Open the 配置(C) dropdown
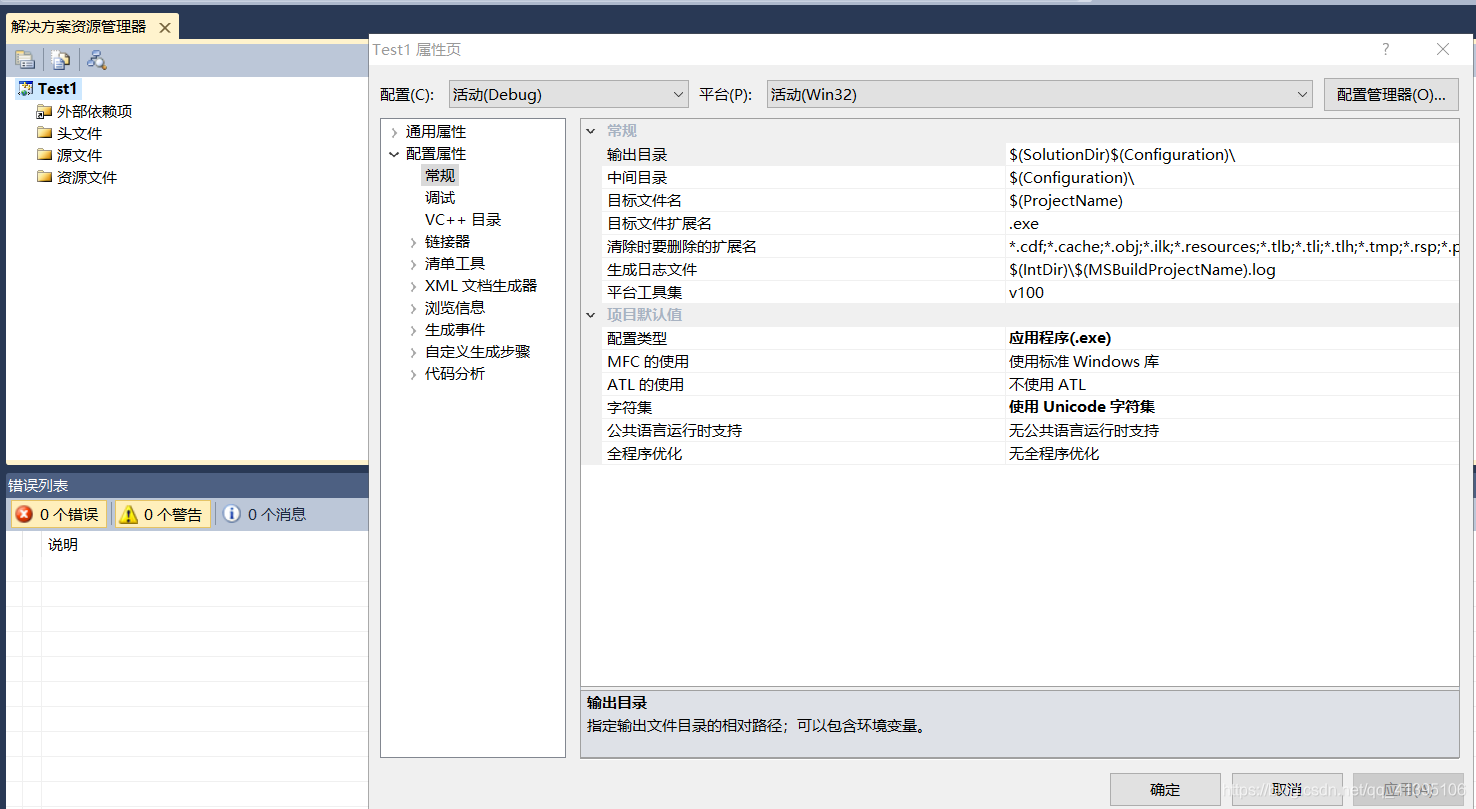 (x=568, y=93)
